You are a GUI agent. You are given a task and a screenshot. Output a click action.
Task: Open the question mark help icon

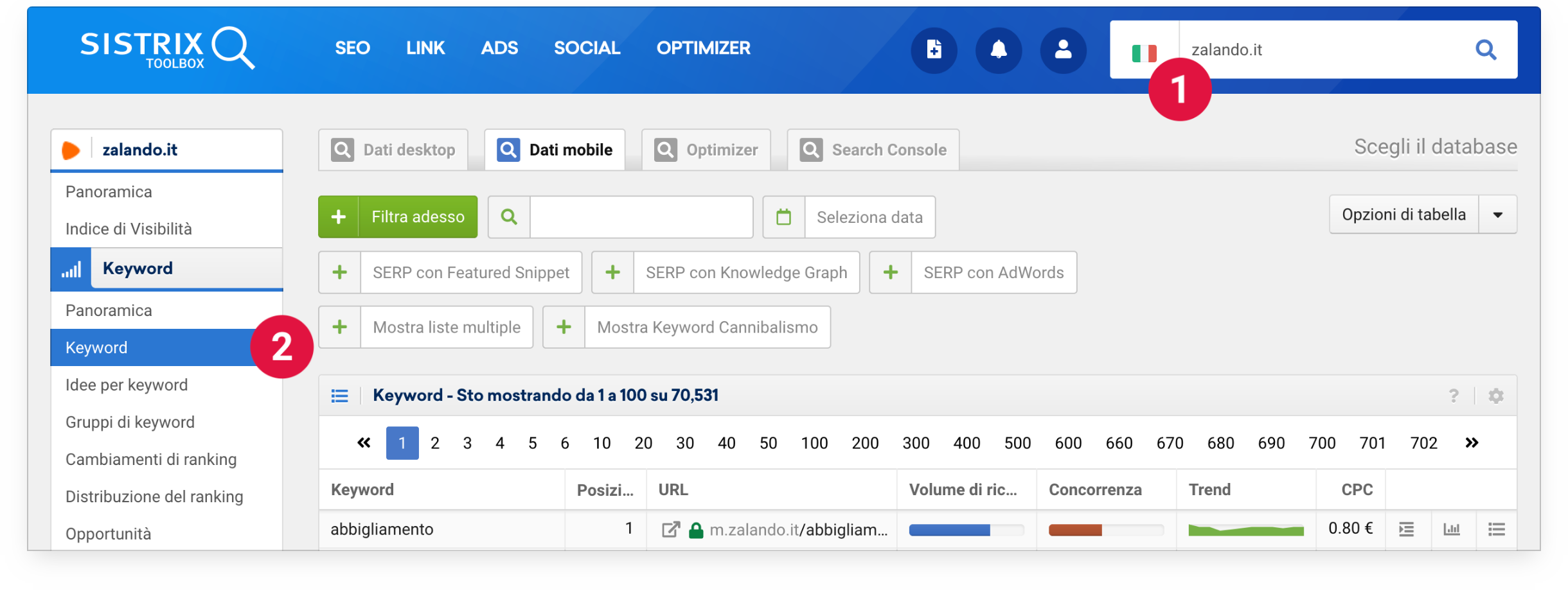[1454, 396]
